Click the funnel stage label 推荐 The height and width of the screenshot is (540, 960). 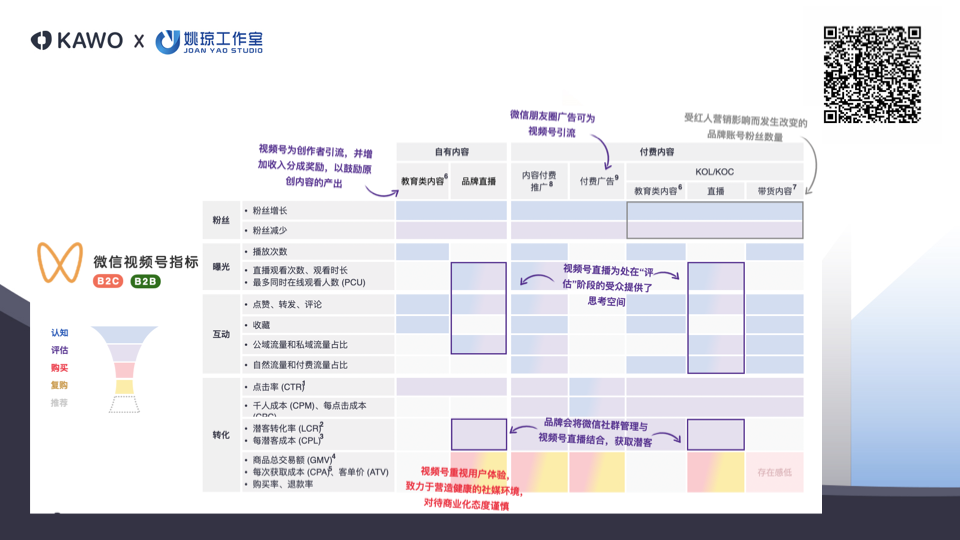point(59,403)
